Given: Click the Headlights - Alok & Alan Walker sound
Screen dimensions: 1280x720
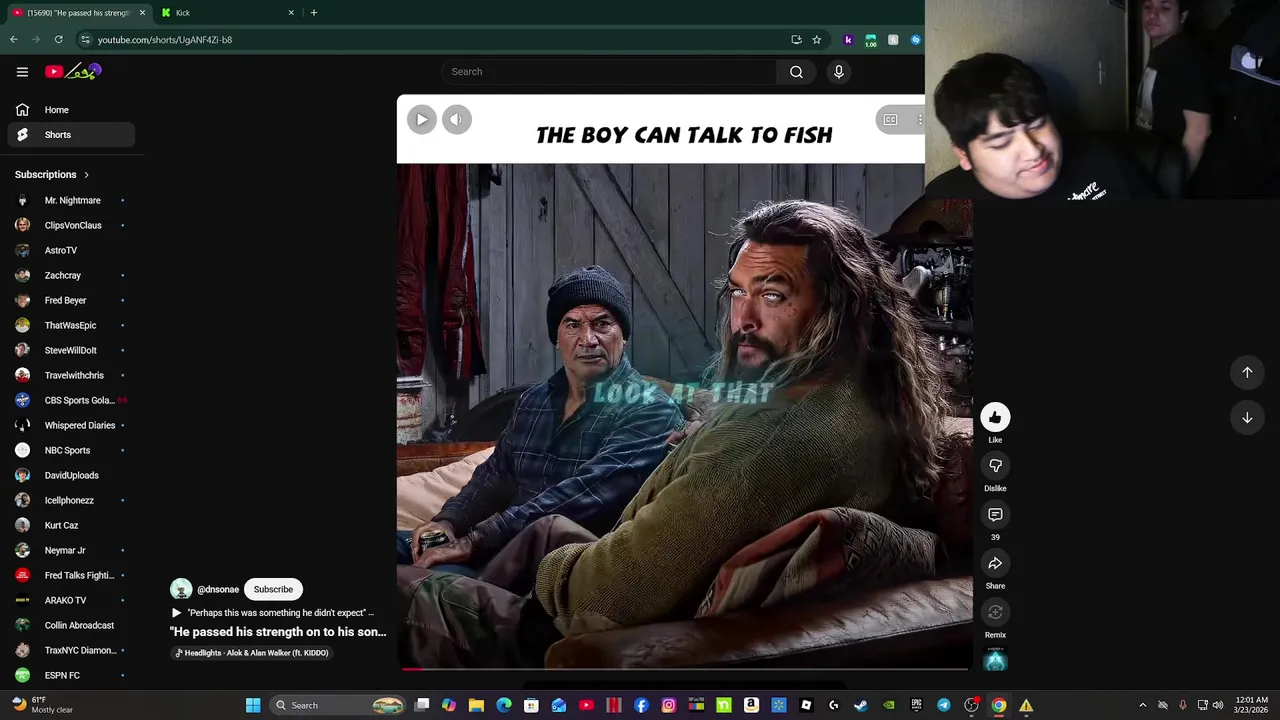Looking at the screenshot, I should (x=252, y=653).
